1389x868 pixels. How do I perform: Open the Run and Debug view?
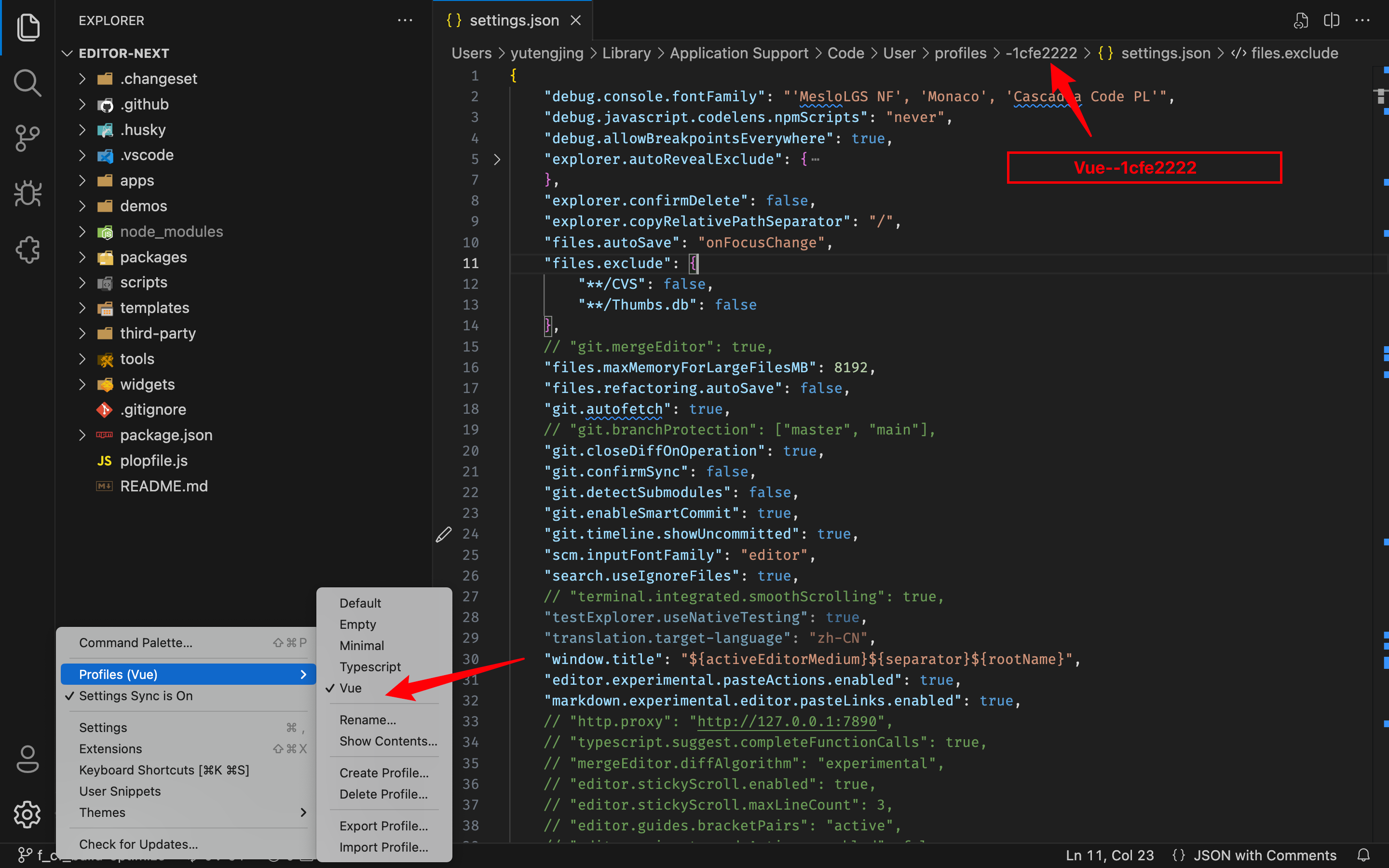tap(27, 193)
